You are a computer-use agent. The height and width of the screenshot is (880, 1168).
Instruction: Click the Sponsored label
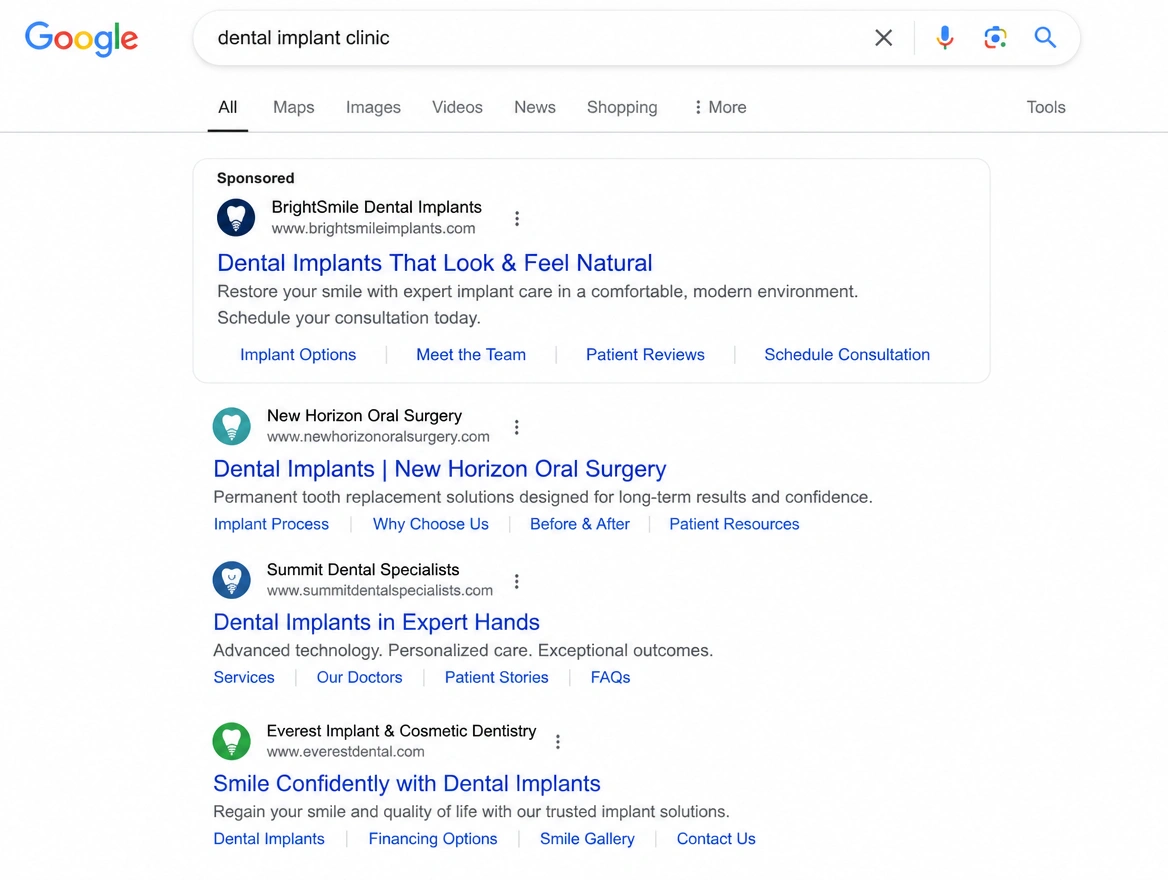pyautogui.click(x=256, y=178)
